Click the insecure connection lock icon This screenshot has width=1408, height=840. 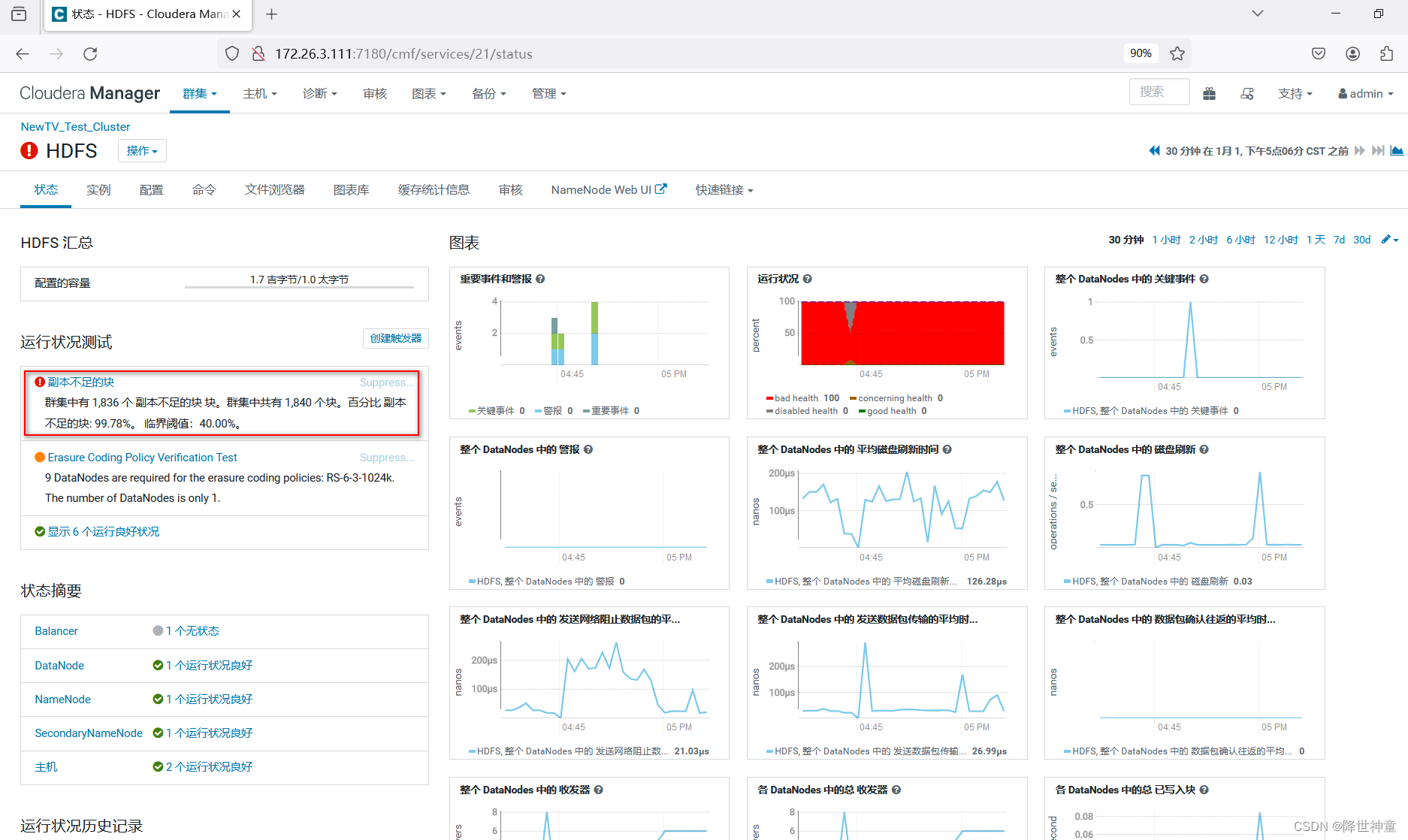click(258, 53)
